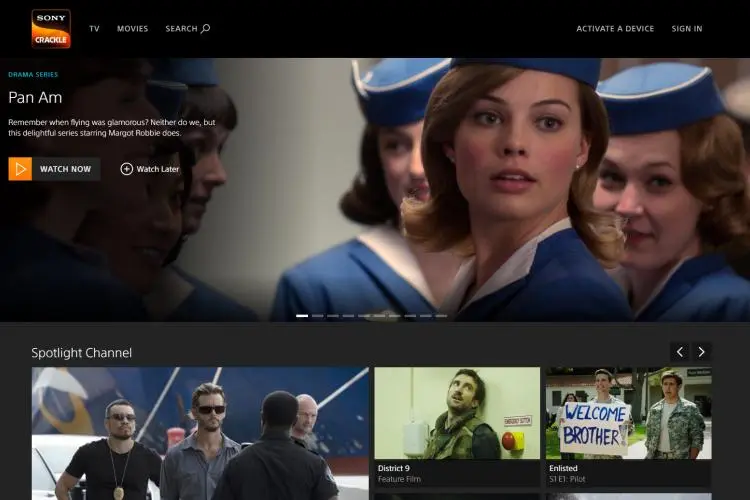
Task: Click the District 9 title text
Action: tap(394, 468)
